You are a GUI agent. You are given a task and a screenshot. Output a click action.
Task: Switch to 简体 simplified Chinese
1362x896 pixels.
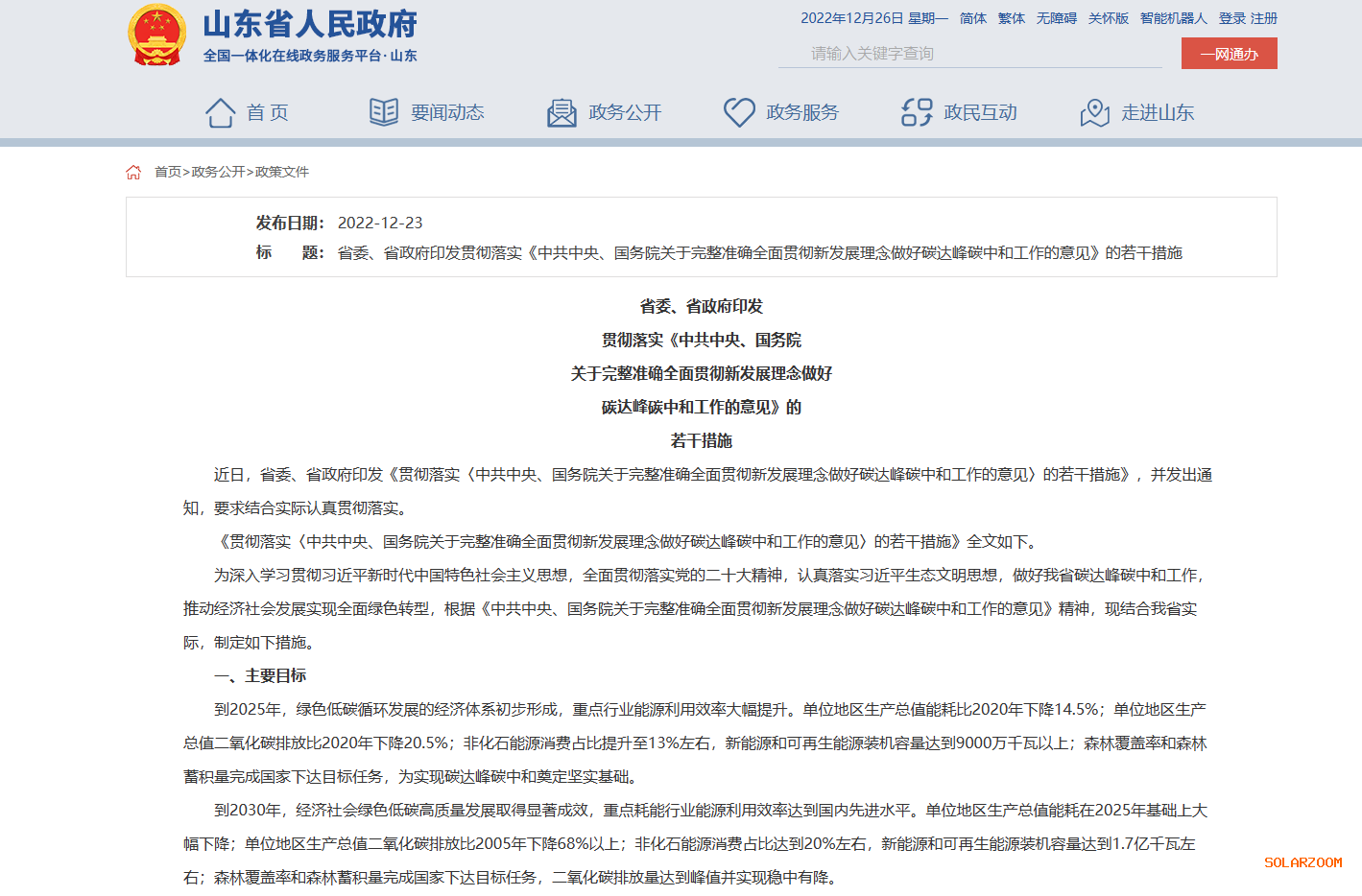click(972, 18)
